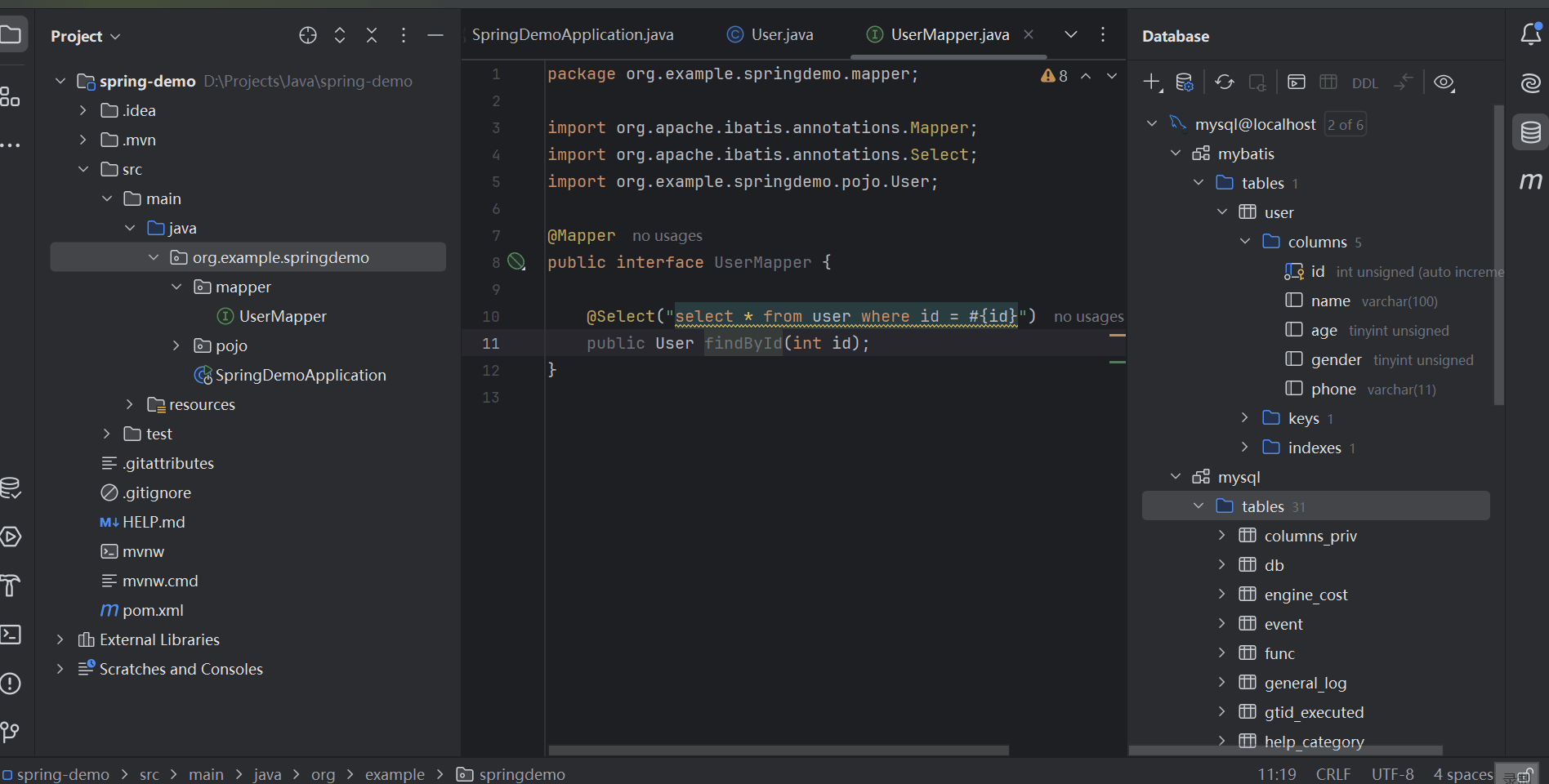Click the Database panel vertical scrollbar
The width and height of the screenshot is (1549, 784).
(1498, 255)
